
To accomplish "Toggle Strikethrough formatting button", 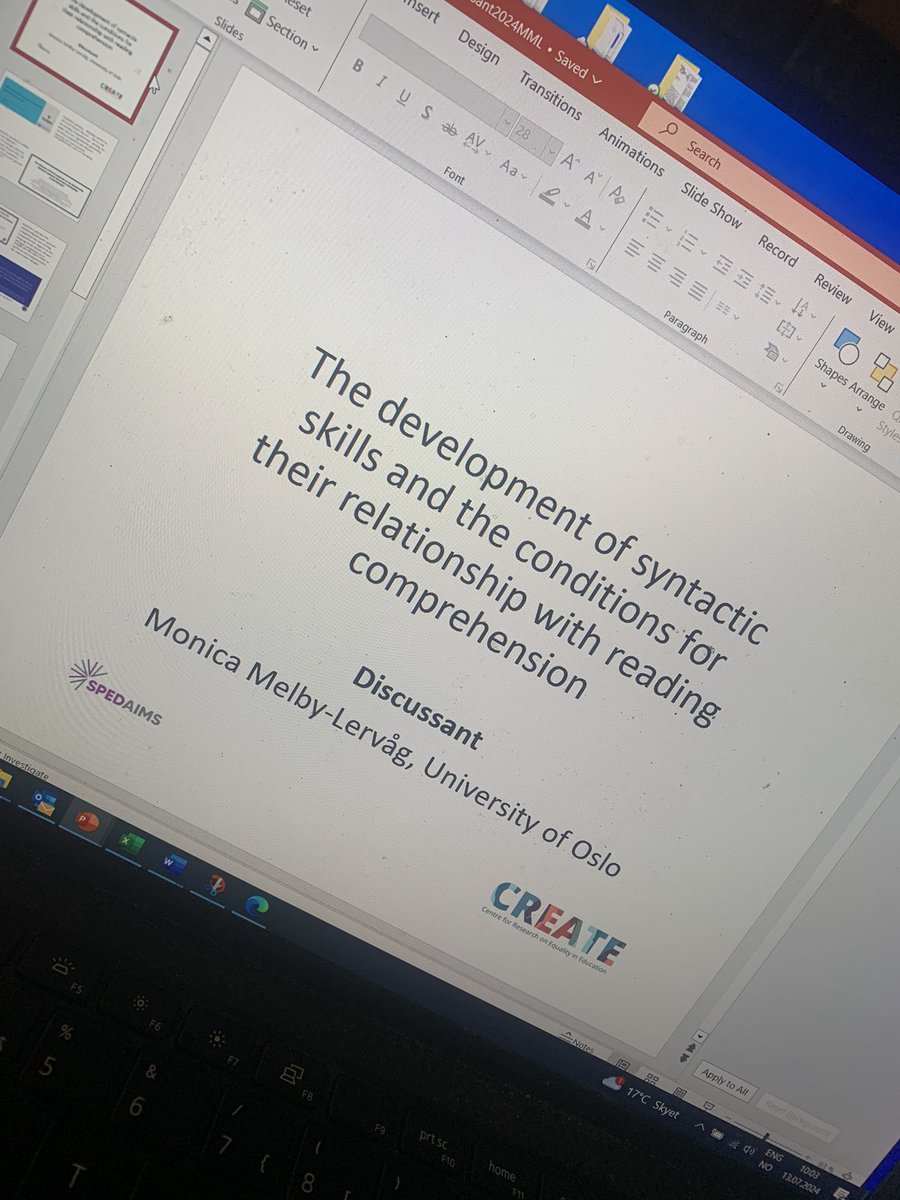I will click(x=449, y=128).
